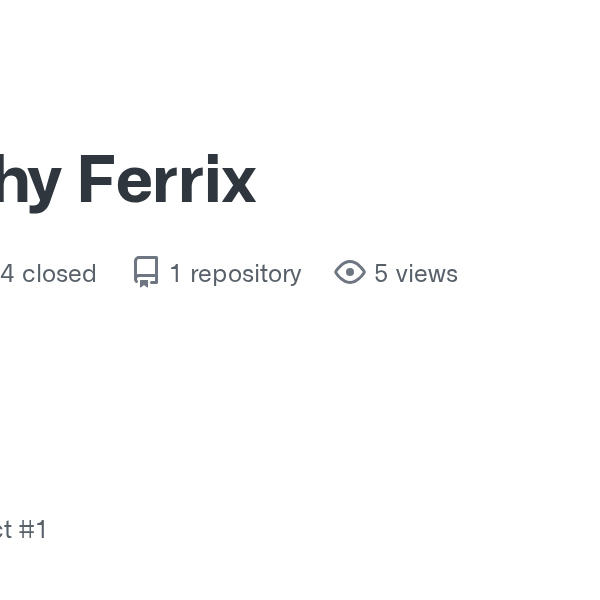Show the 4 closed items
This screenshot has width=600, height=600.
point(48,274)
